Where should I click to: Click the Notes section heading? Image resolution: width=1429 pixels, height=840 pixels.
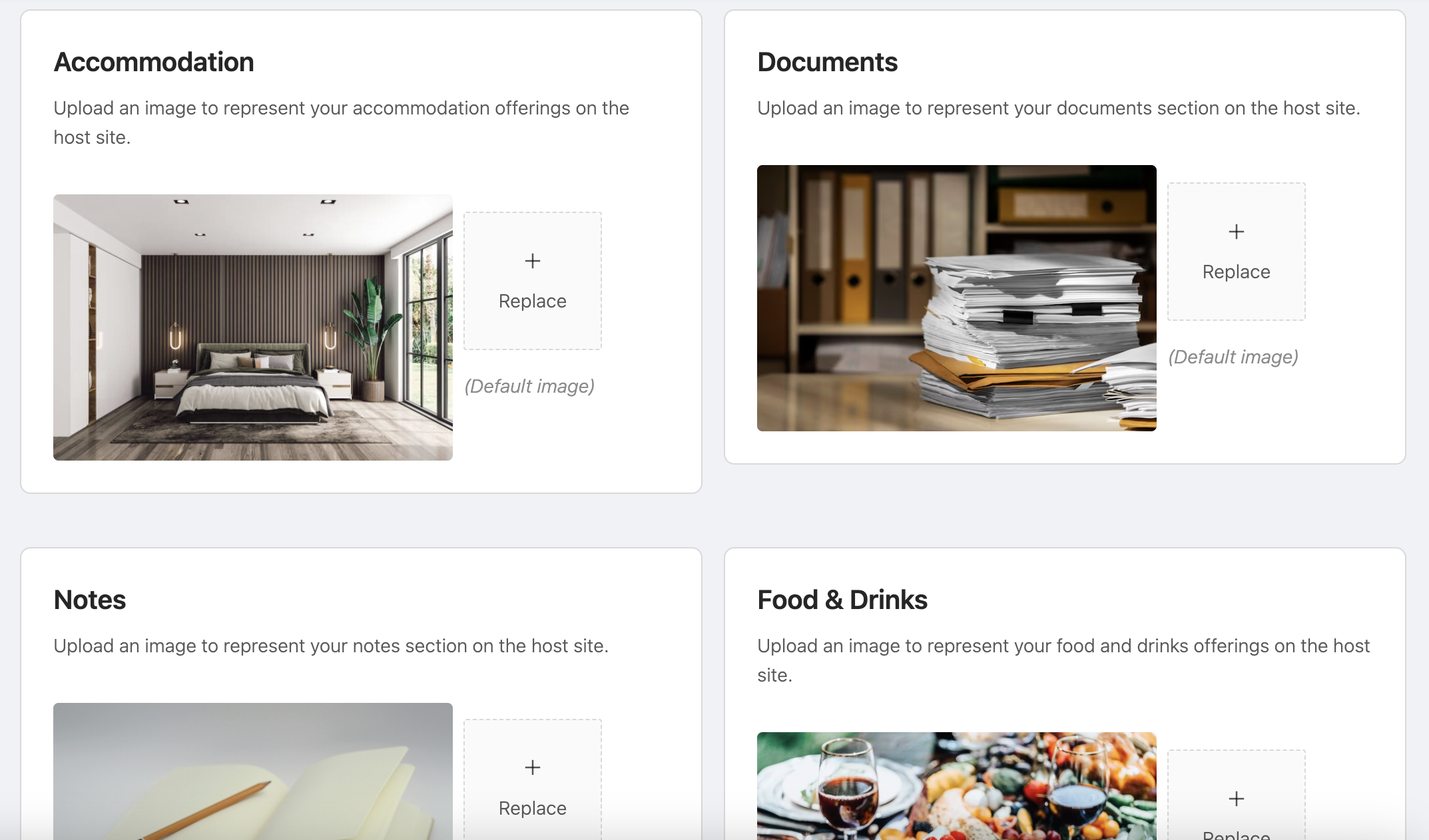click(90, 600)
